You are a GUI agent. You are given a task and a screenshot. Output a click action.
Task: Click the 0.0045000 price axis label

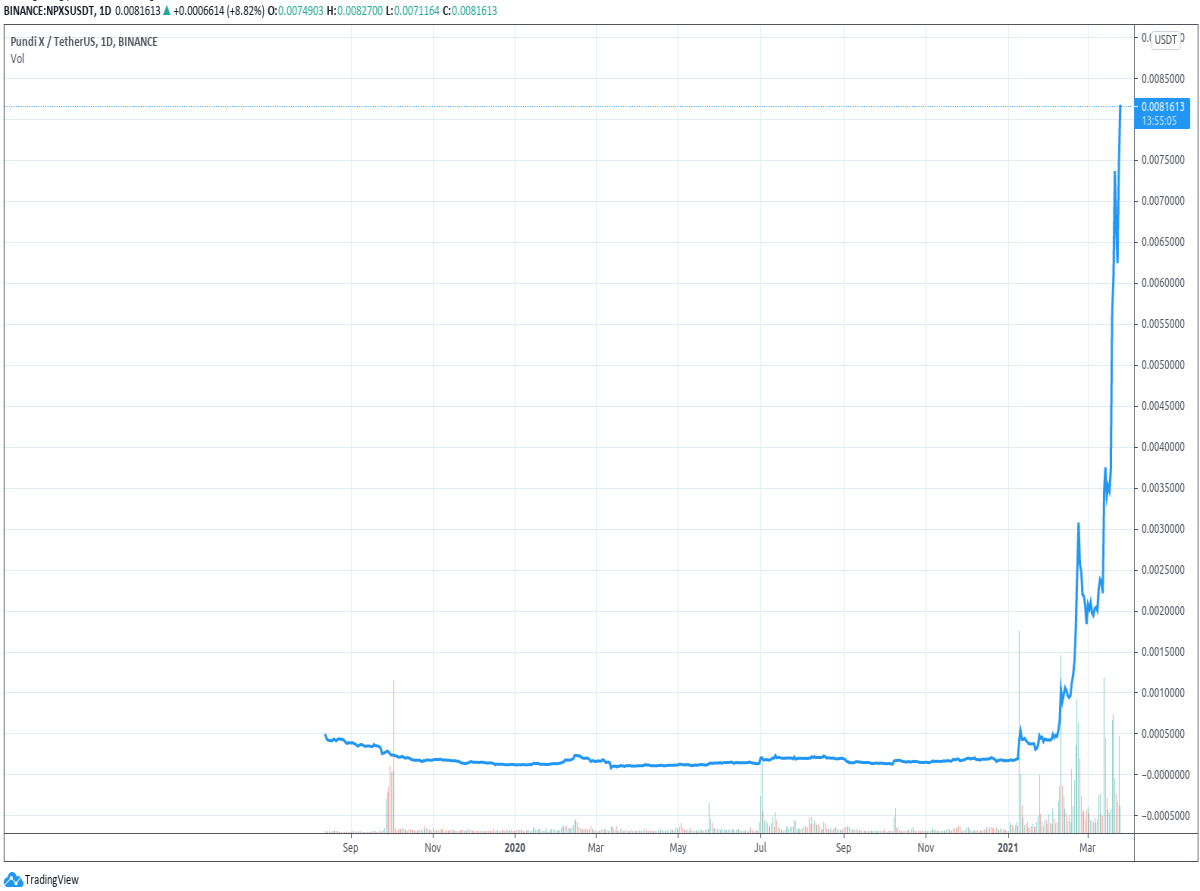click(x=1163, y=406)
